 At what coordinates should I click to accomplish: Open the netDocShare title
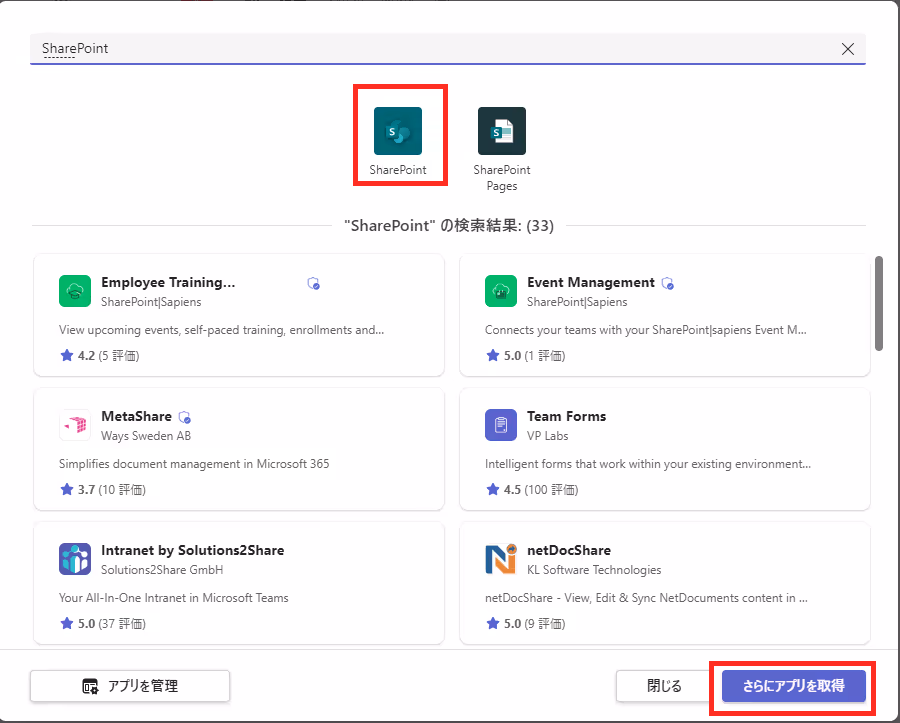pyautogui.click(x=569, y=550)
